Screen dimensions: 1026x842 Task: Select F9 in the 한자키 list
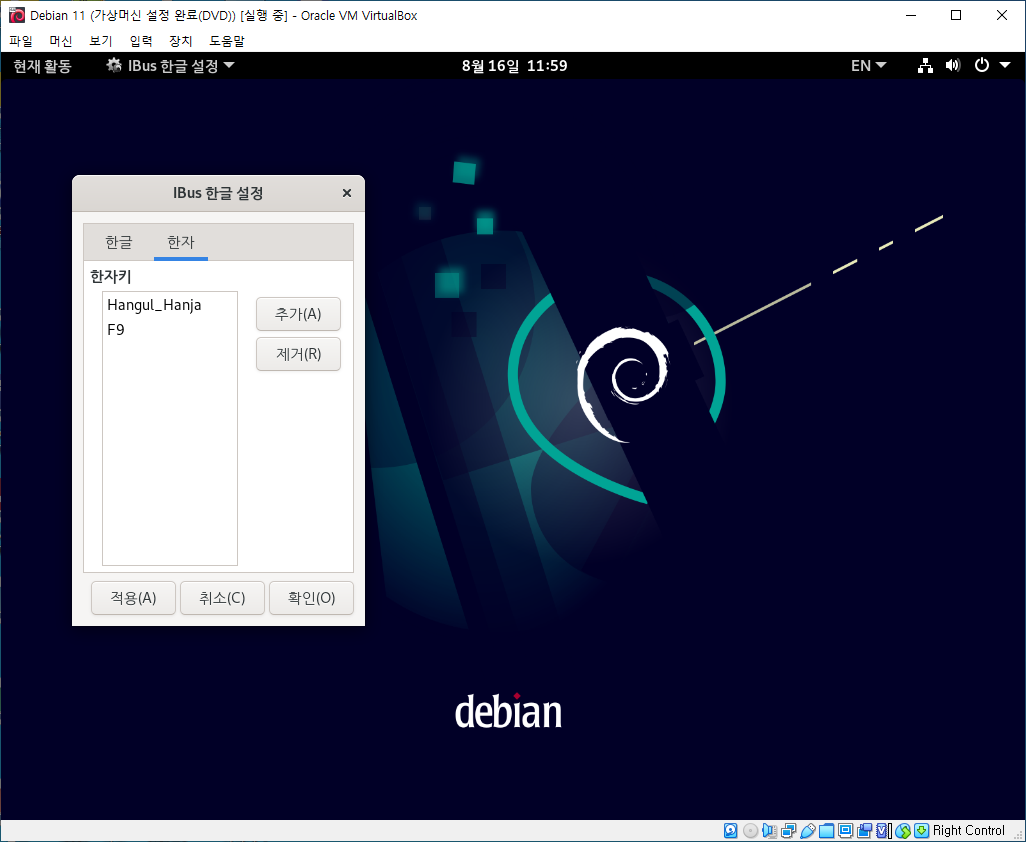[x=169, y=330]
